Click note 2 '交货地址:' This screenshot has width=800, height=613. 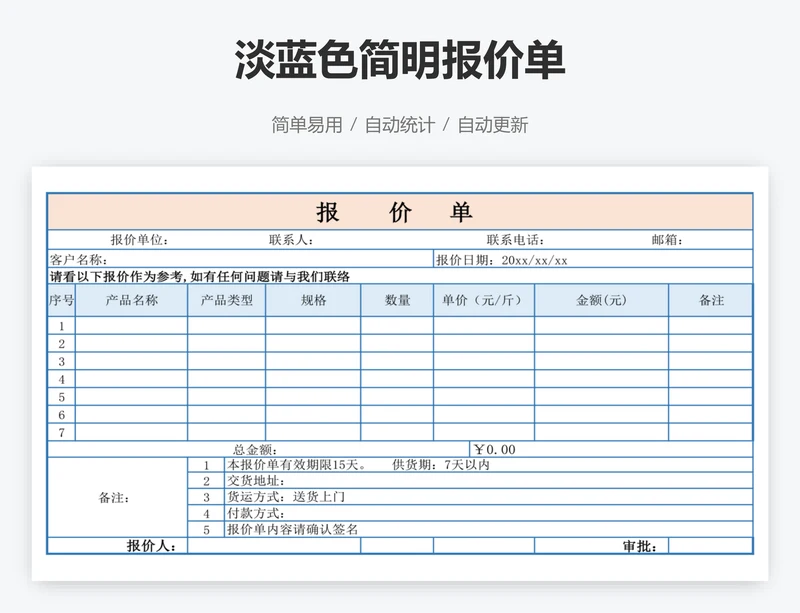256,481
